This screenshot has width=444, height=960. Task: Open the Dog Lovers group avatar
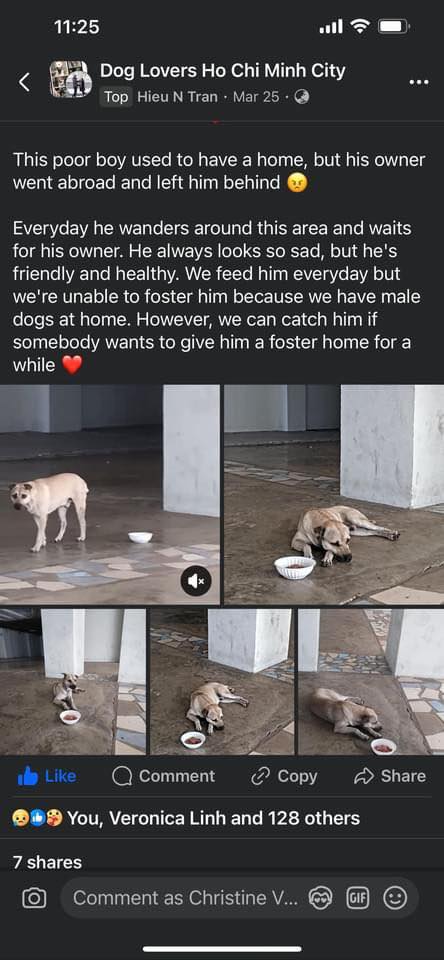[70, 79]
